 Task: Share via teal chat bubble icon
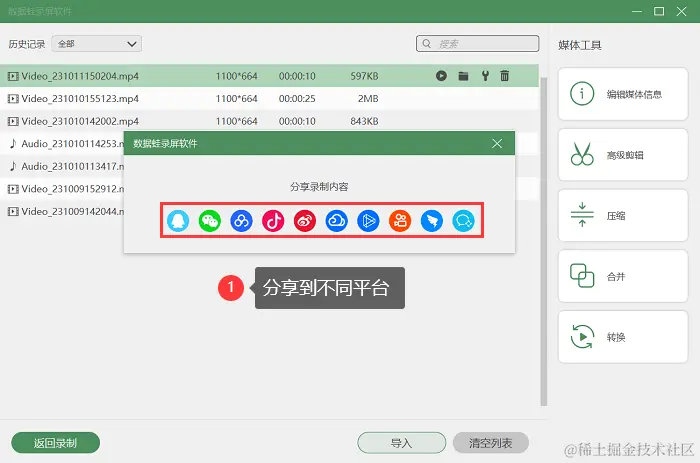coord(463,221)
